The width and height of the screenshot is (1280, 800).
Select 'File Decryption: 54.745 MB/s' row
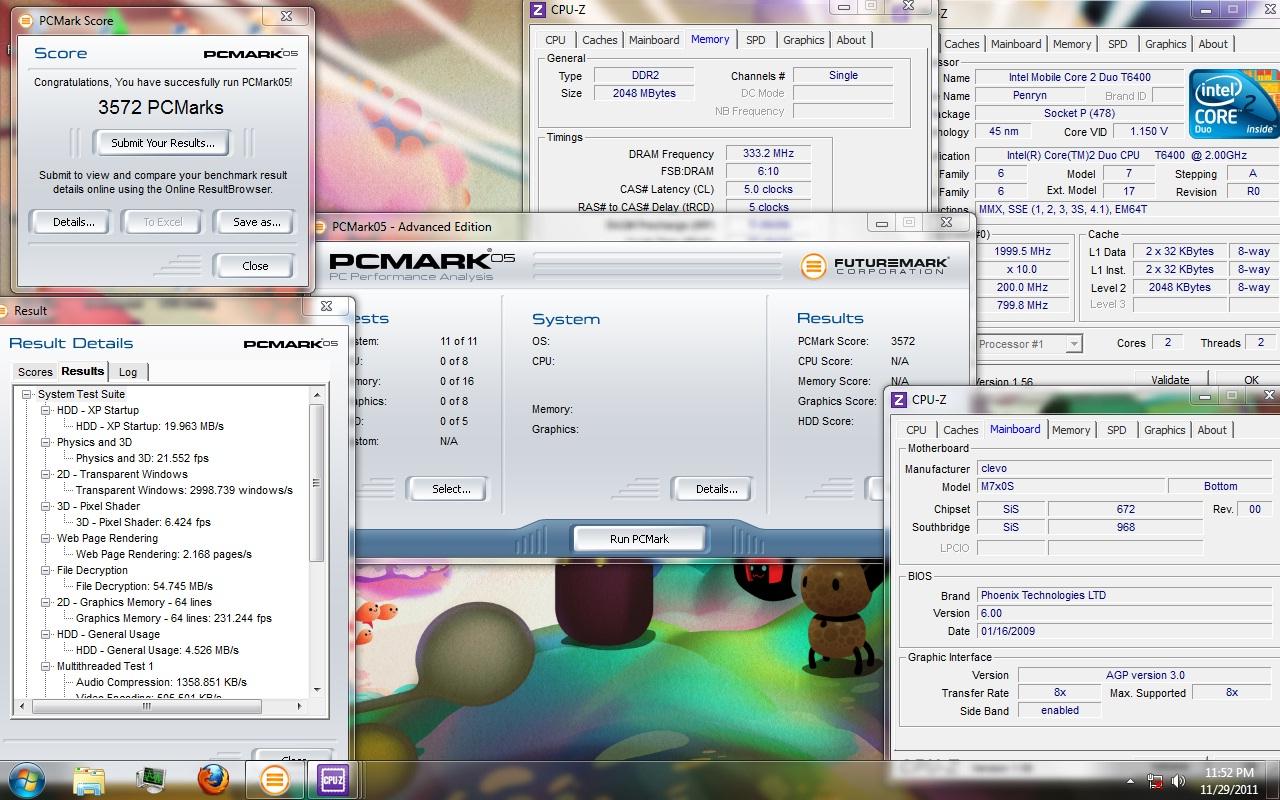[x=144, y=586]
